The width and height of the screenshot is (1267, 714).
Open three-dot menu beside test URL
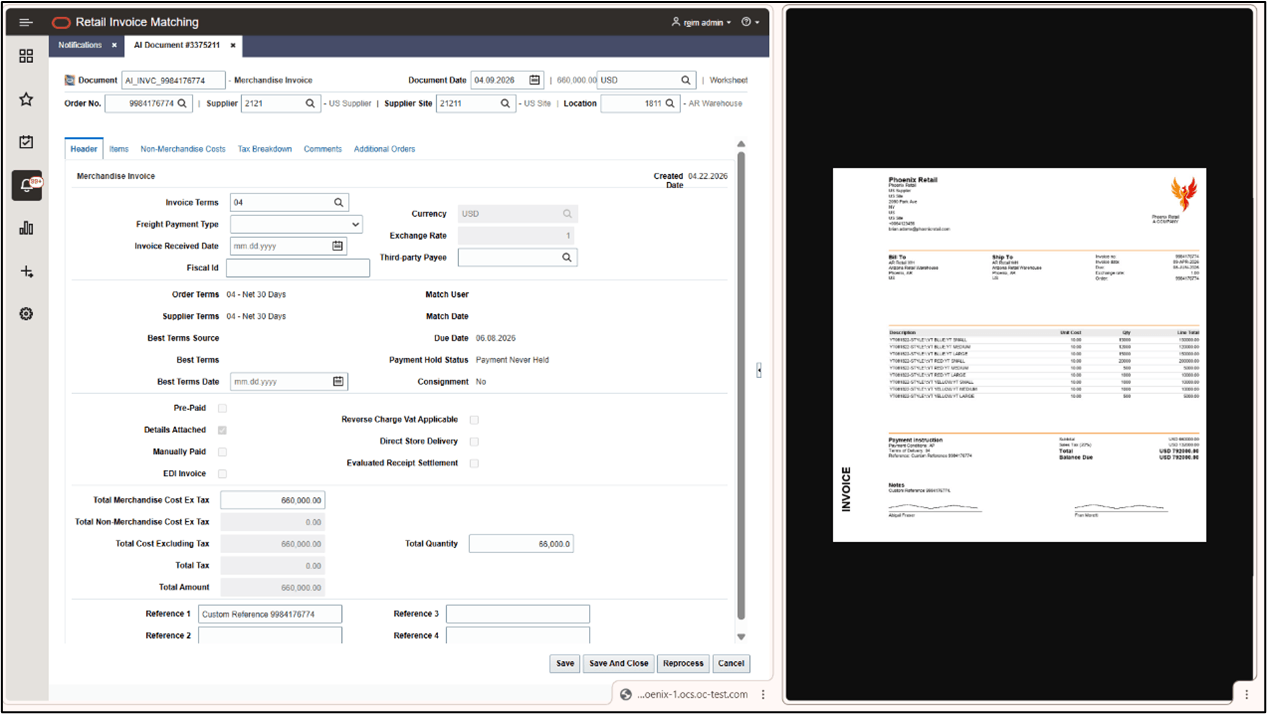click(763, 694)
